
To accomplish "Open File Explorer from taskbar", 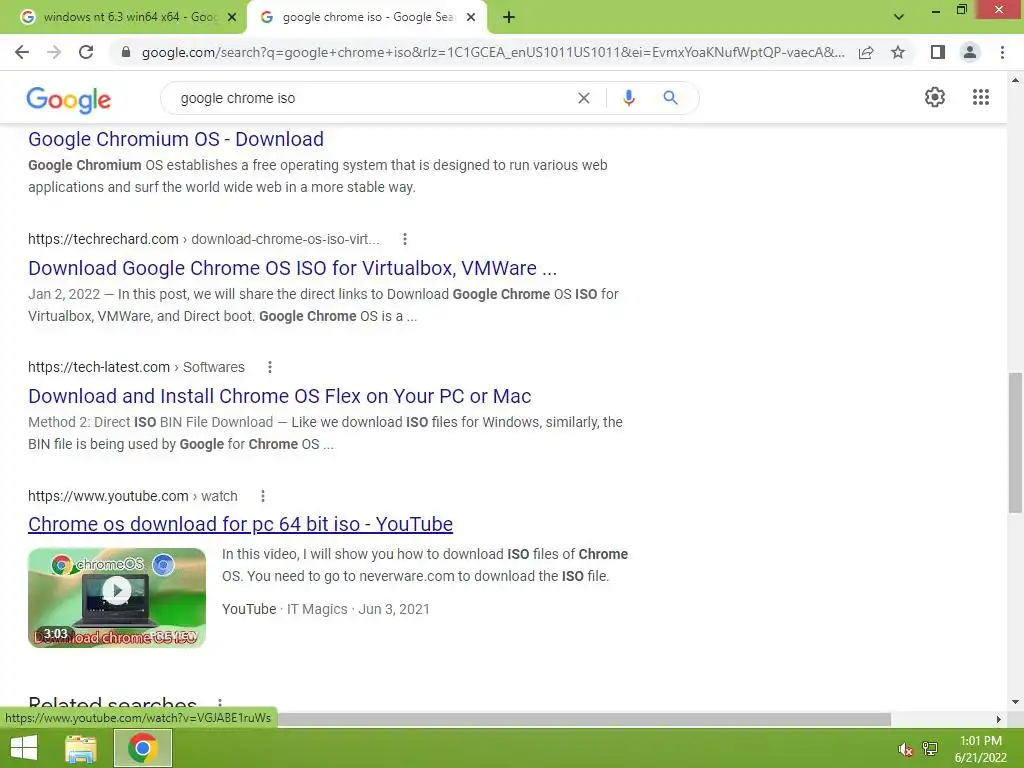I will (x=81, y=748).
